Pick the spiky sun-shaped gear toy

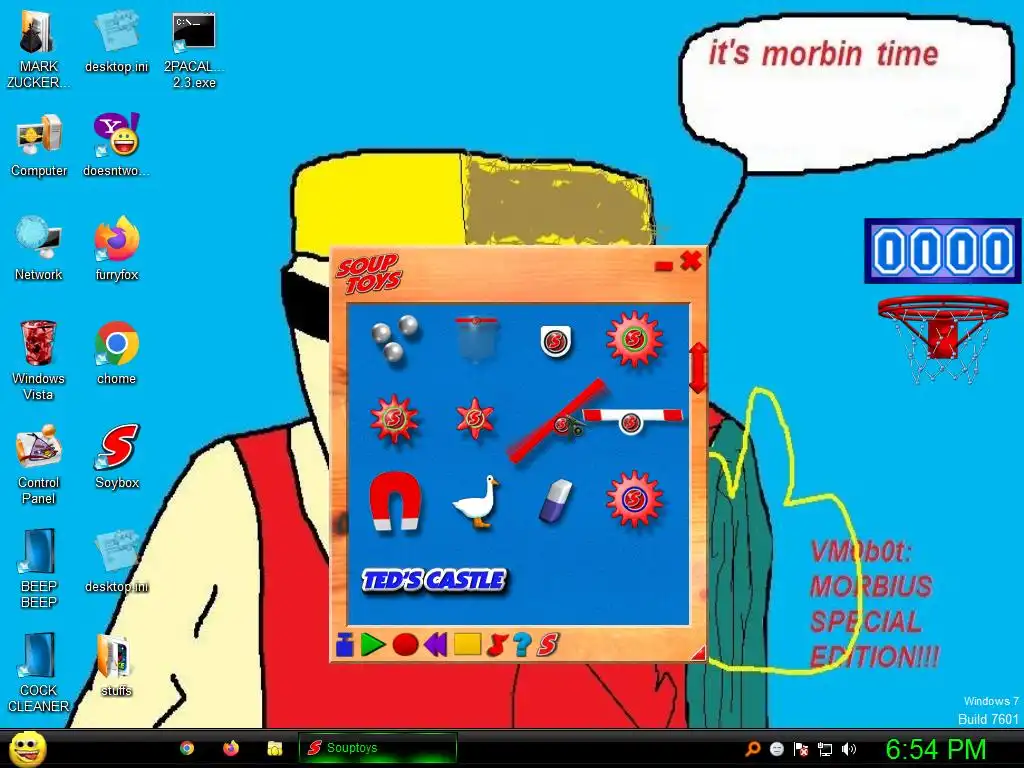click(394, 418)
